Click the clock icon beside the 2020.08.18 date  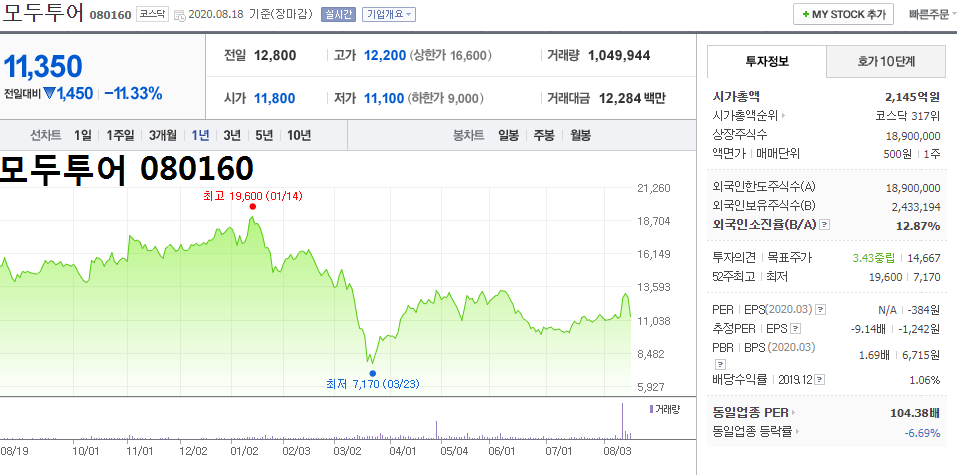point(180,15)
